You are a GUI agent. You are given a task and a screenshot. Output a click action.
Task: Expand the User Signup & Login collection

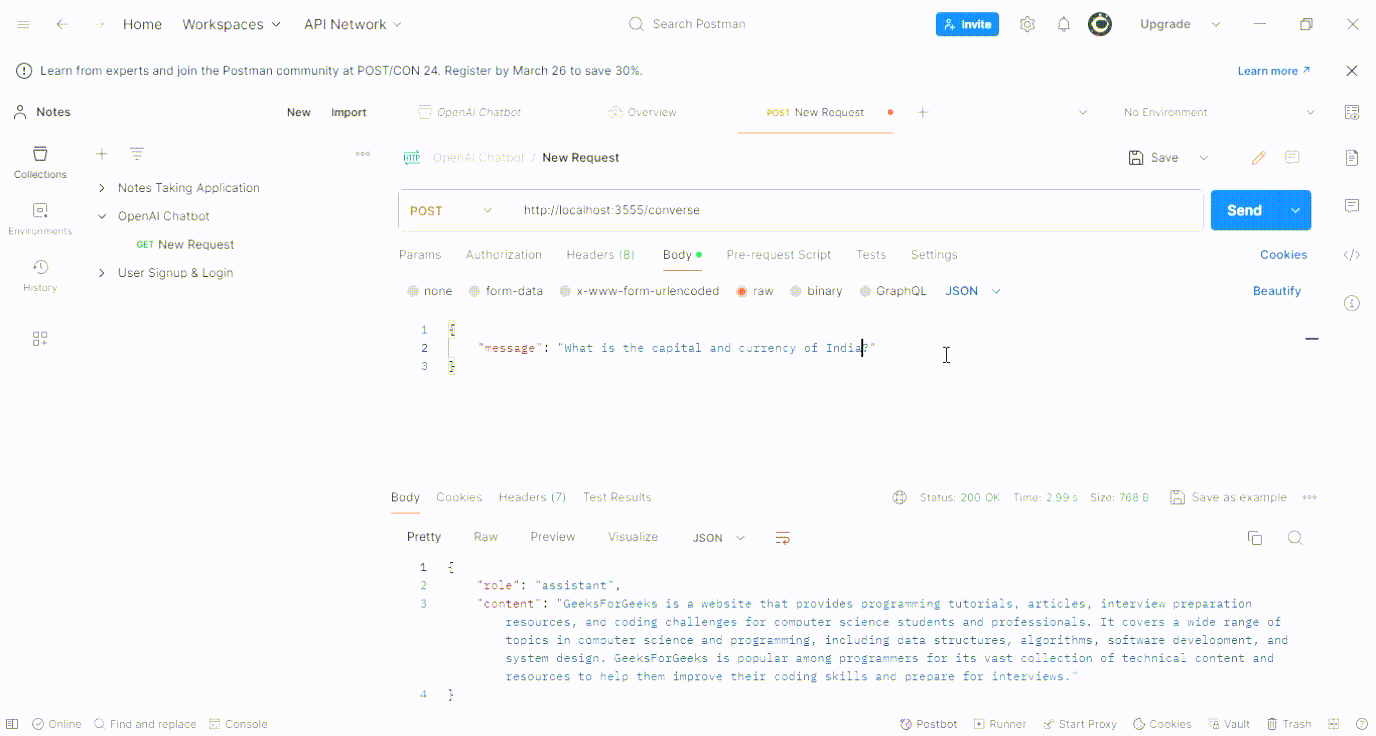tap(102, 273)
